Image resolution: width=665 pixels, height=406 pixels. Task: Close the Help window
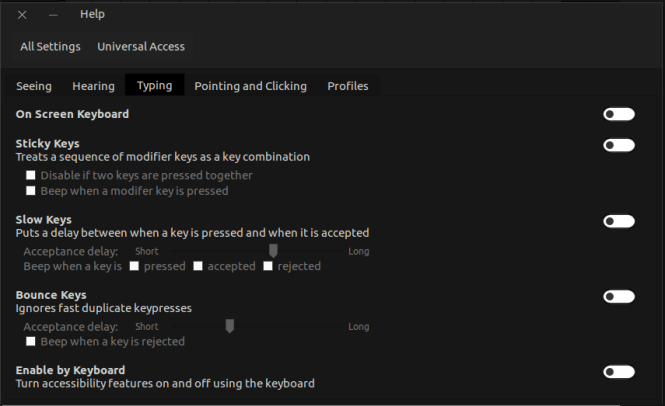tap(23, 15)
